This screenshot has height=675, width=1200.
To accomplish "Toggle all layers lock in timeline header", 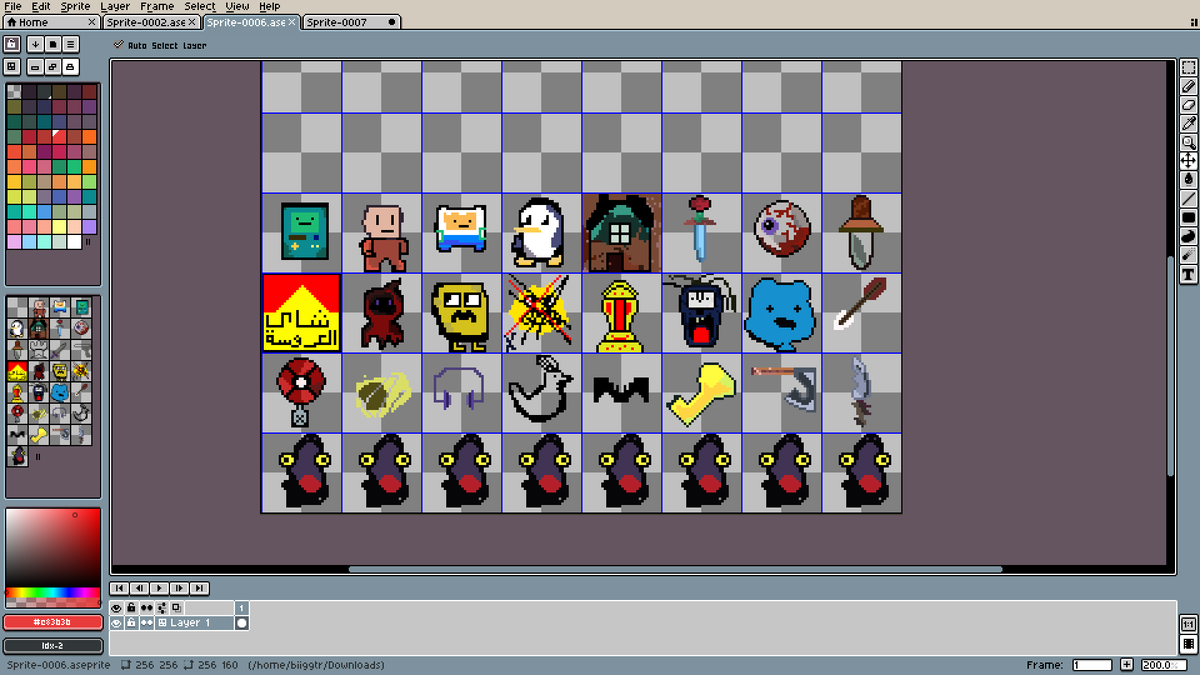I will click(131, 608).
